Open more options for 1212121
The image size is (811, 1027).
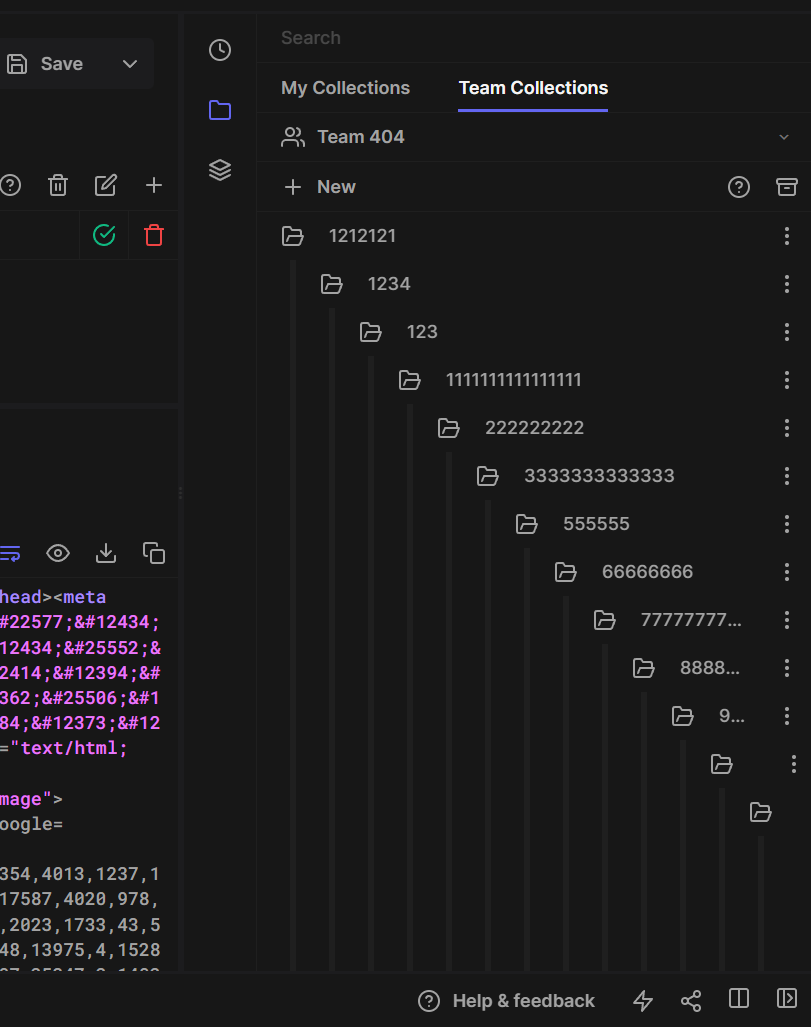787,236
